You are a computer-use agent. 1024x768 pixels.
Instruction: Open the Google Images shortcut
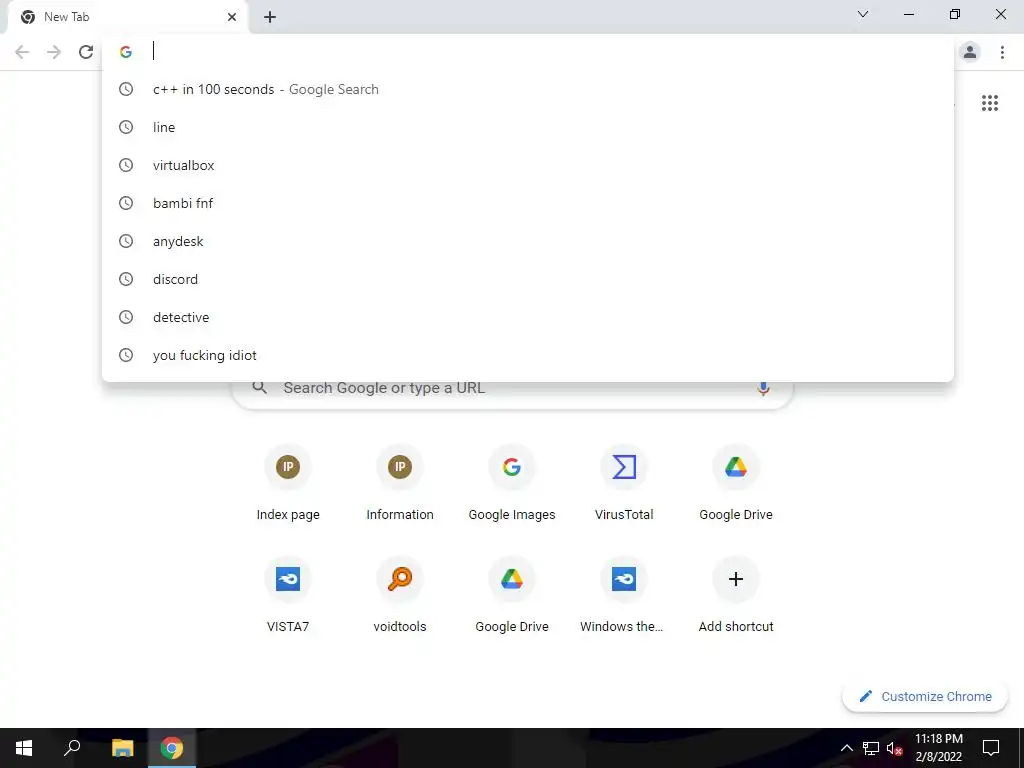[512, 485]
